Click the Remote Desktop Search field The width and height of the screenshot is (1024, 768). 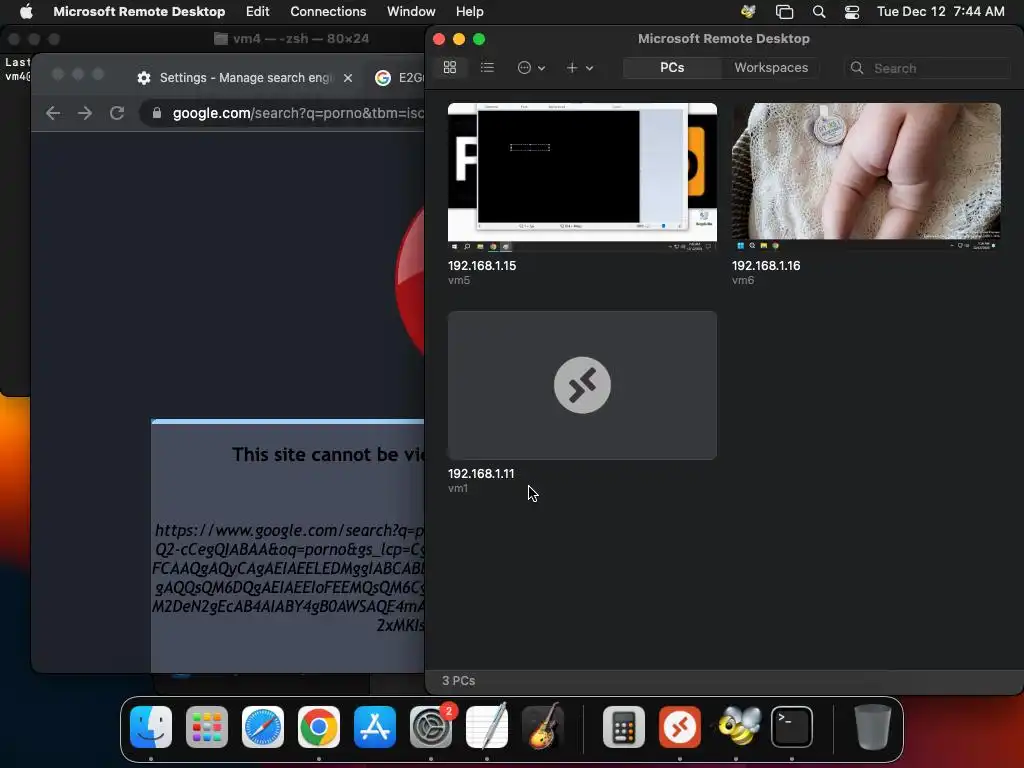point(928,68)
